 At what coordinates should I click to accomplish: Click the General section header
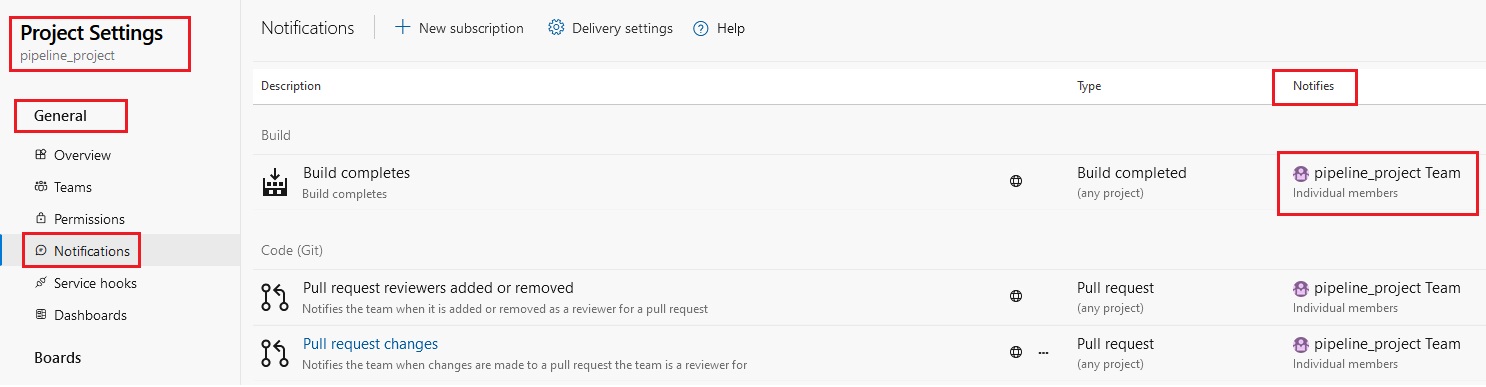click(60, 116)
